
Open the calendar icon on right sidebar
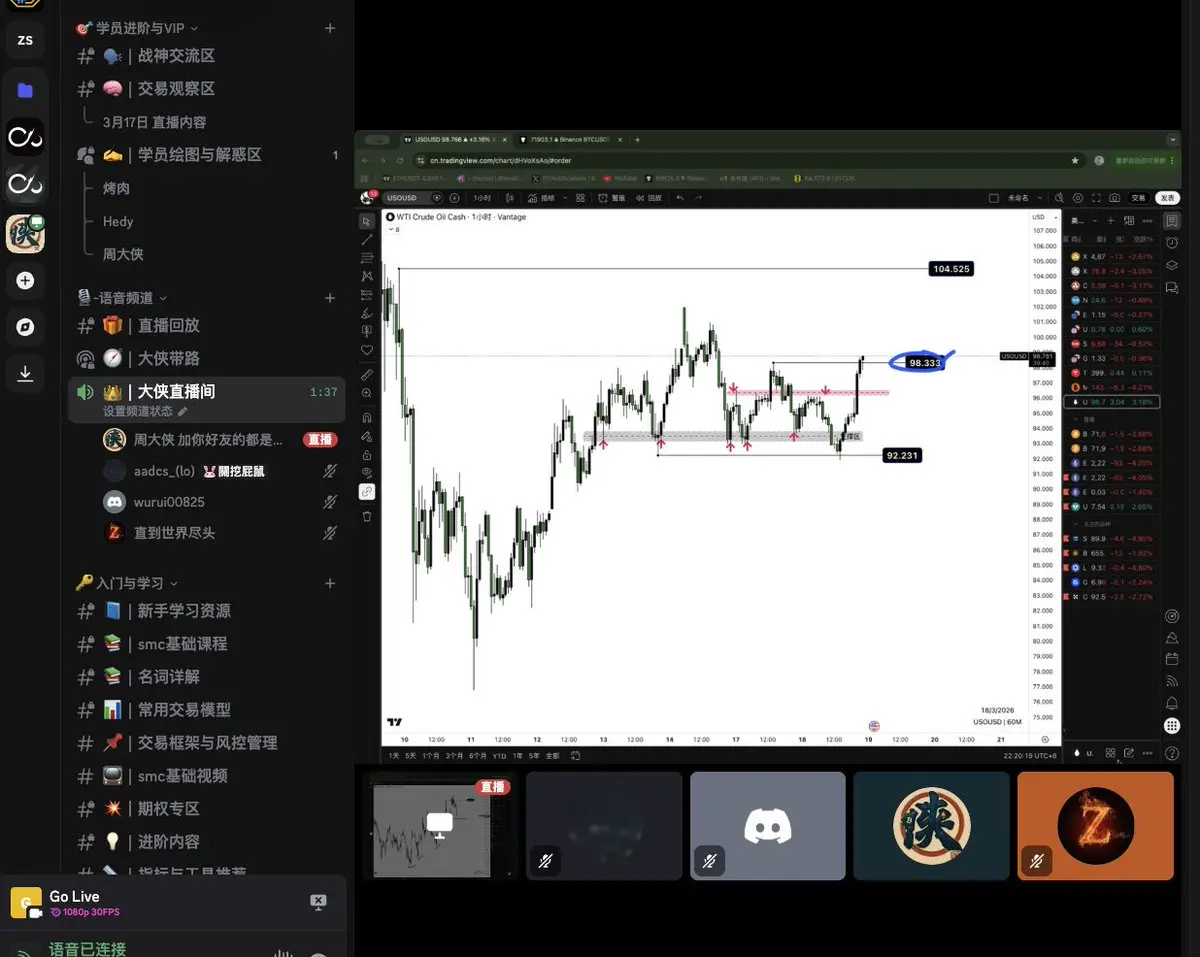1172,659
